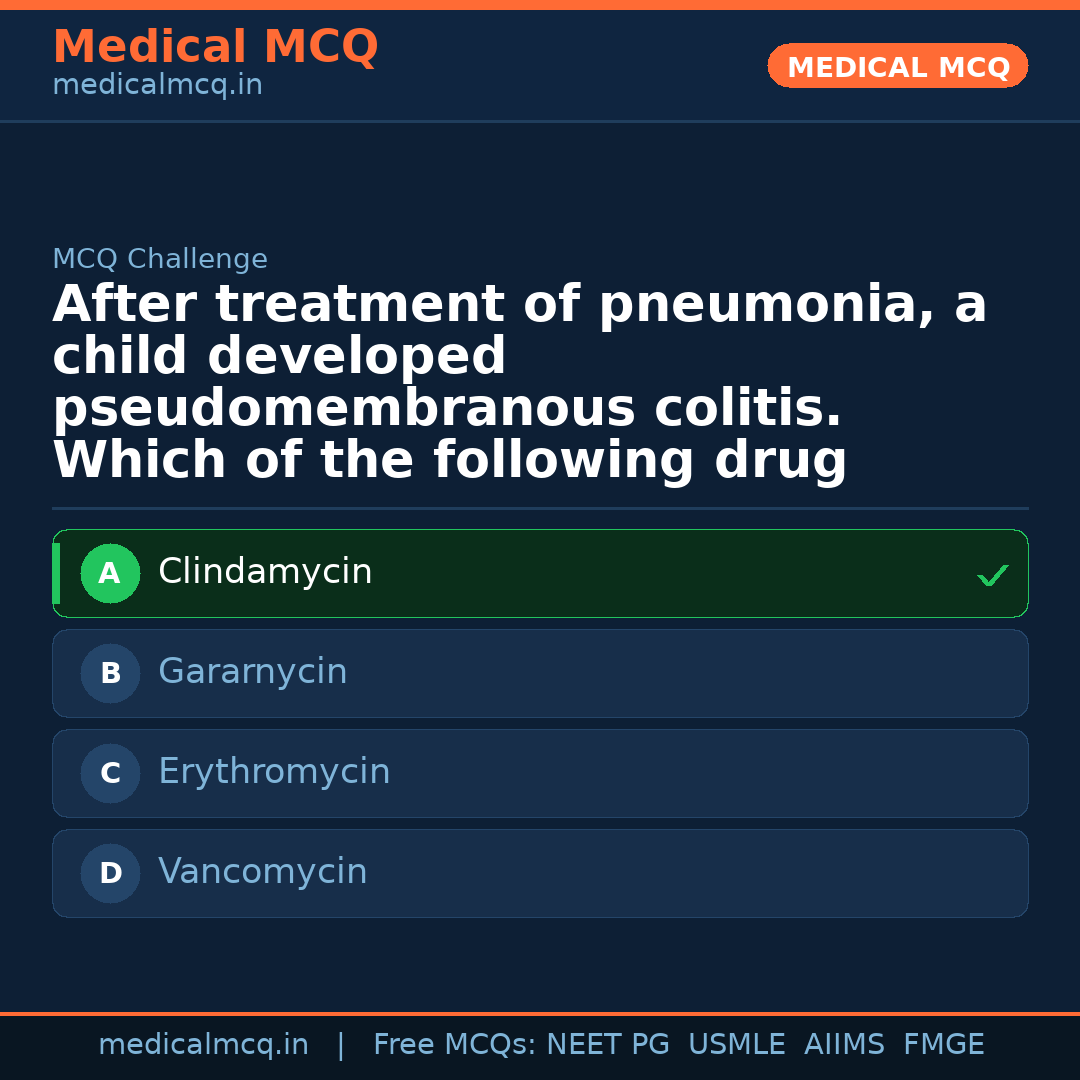Image resolution: width=1080 pixels, height=1080 pixels.
Task: Choose the Vancomycin answer option
Action: pos(540,874)
